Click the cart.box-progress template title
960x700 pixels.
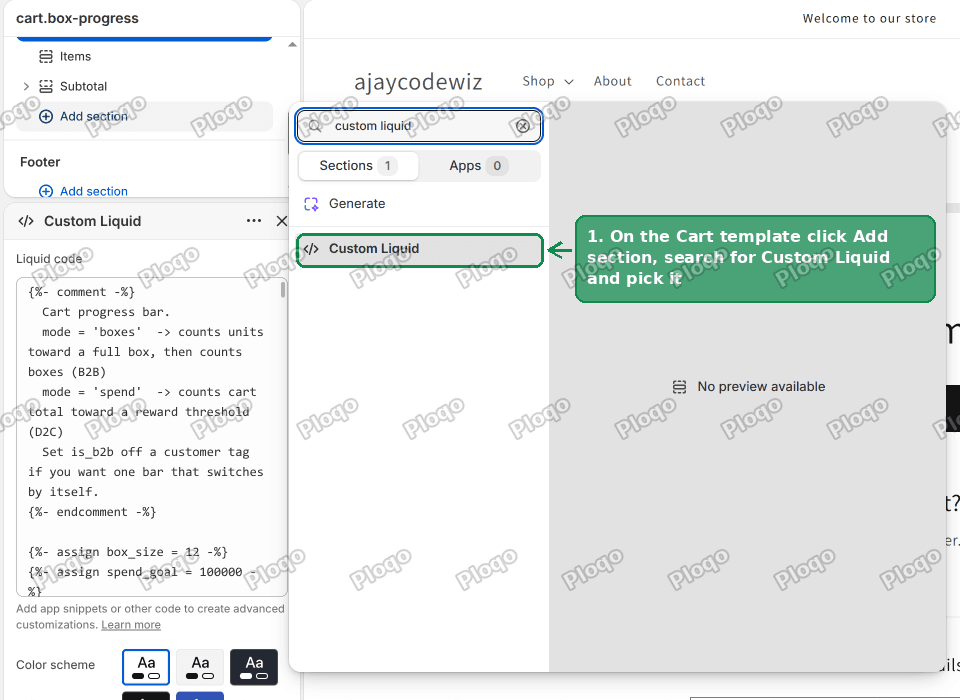pyautogui.click(x=77, y=18)
